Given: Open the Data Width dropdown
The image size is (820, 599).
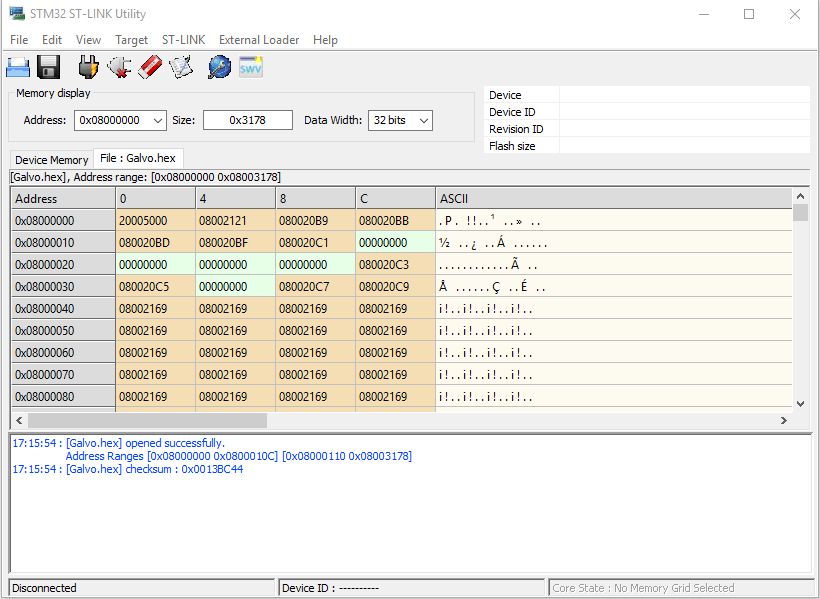Looking at the screenshot, I should pos(423,120).
